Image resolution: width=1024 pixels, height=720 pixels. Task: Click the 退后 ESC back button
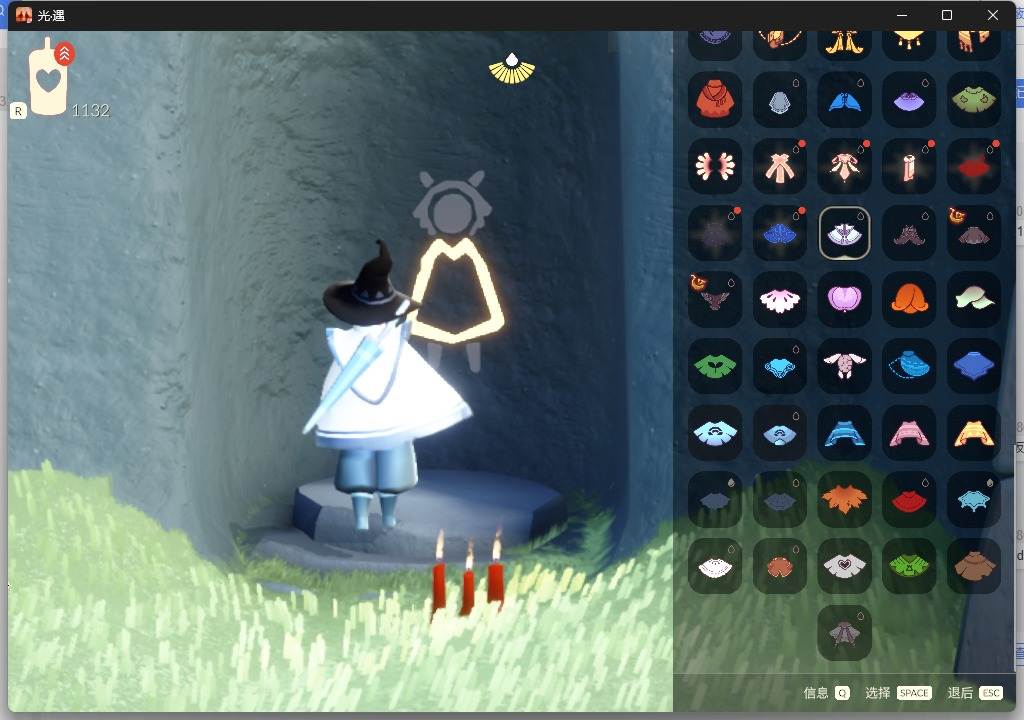tap(974, 693)
